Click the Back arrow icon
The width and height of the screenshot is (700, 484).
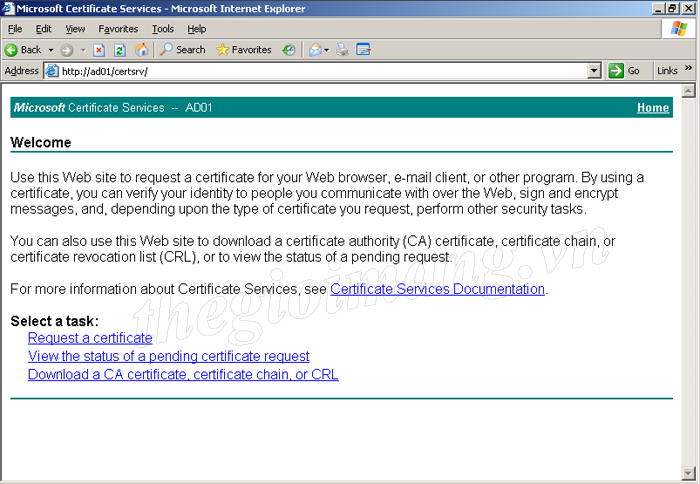[x=11, y=50]
